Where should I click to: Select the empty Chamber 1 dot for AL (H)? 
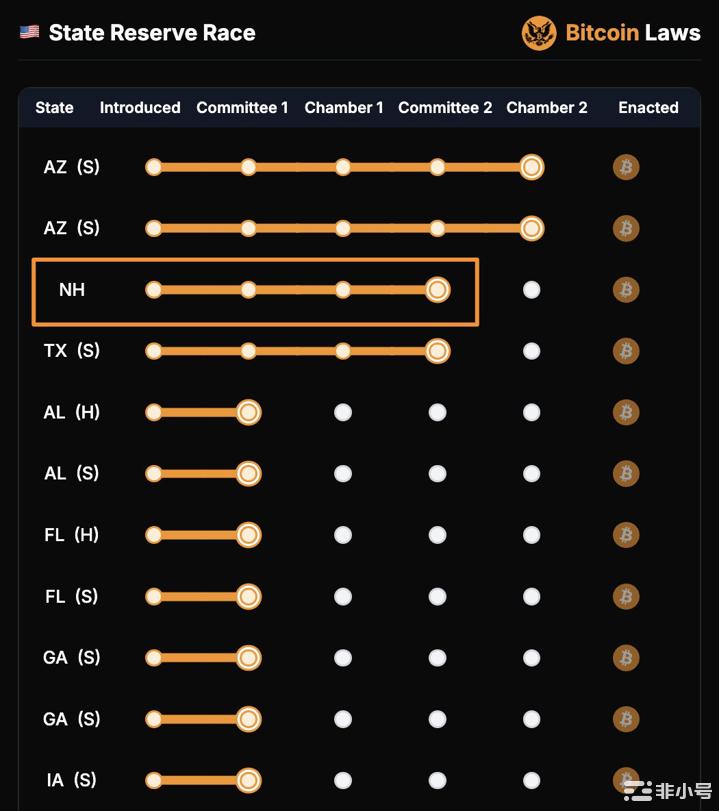coord(343,412)
